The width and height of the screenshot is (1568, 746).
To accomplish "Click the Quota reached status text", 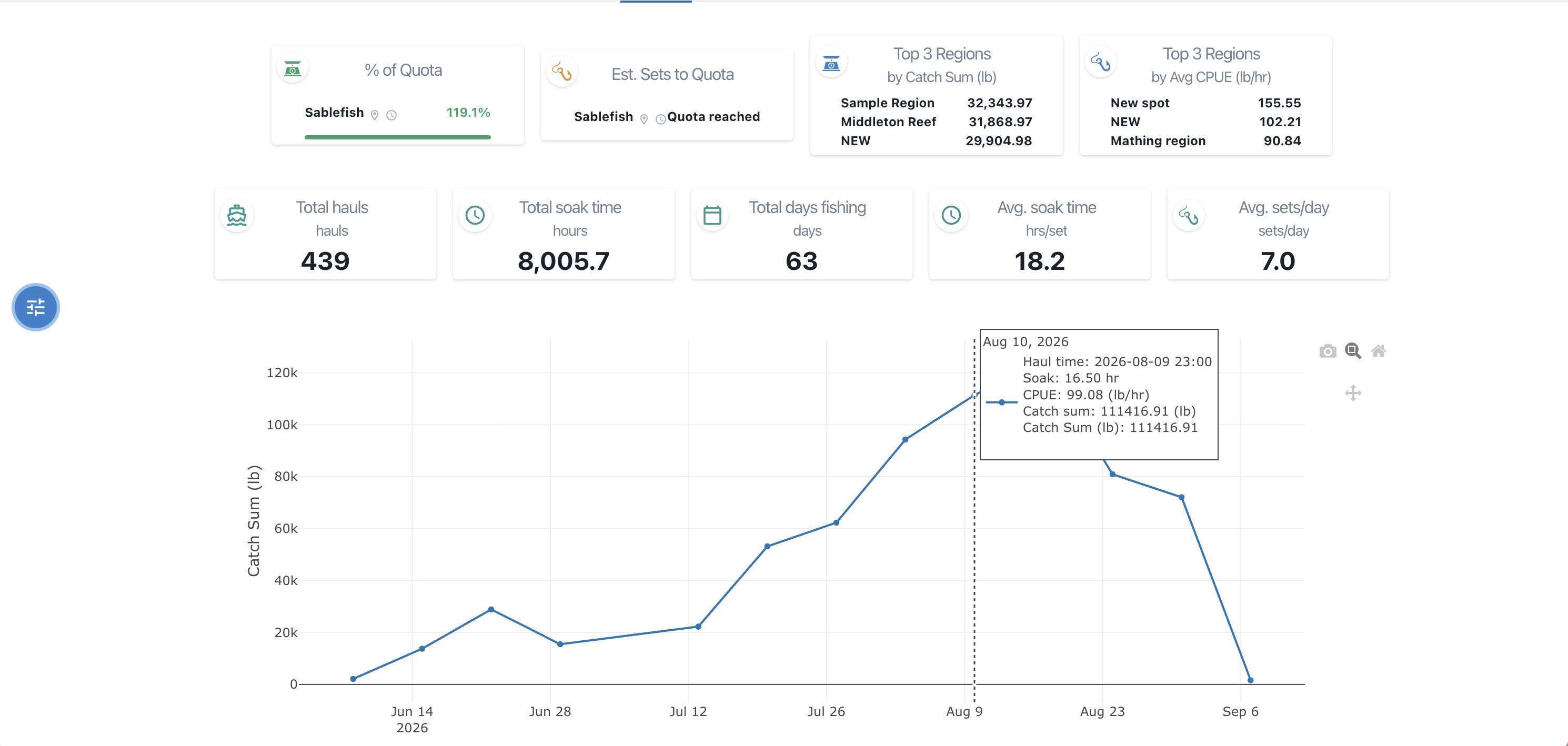I will click(713, 117).
